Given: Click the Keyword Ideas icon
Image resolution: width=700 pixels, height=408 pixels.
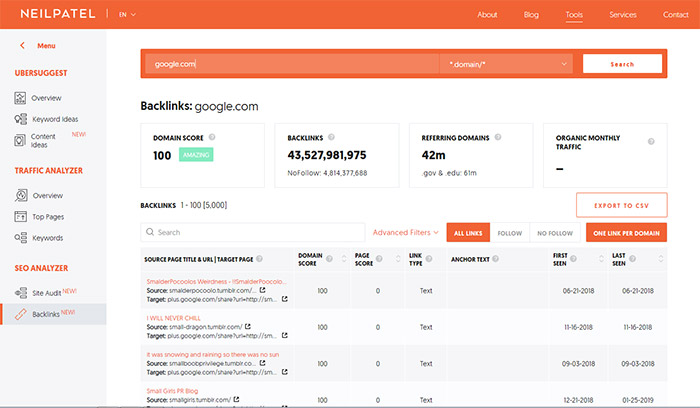Looking at the screenshot, I should click(x=21, y=119).
